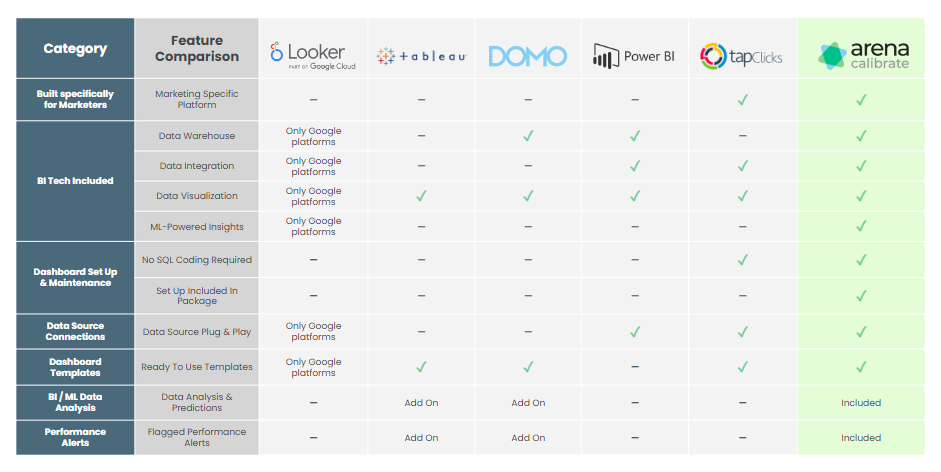Screen dimensions: 941x472
Task: Click Arena Calibrate checkmark for ML-Powered Insights
Action: (x=861, y=226)
